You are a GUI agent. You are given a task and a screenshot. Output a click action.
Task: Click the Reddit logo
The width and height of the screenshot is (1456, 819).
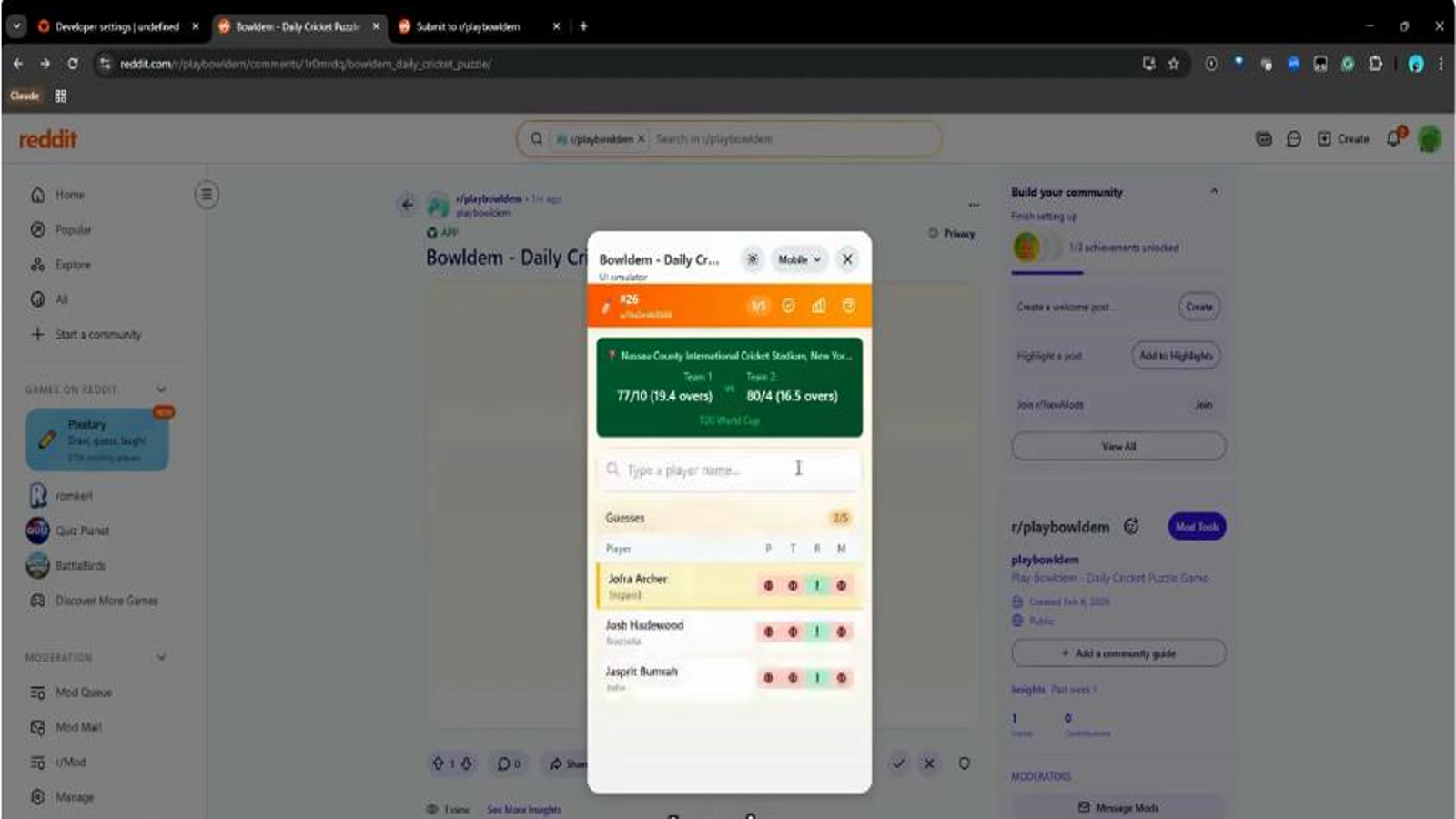tap(48, 139)
